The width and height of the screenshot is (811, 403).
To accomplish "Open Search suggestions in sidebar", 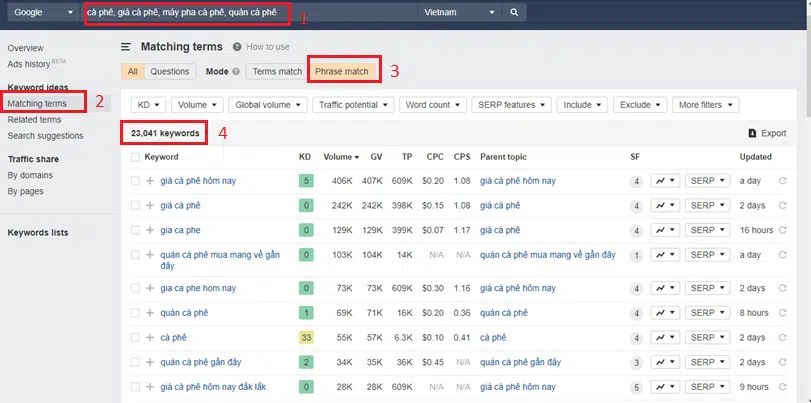I will pyautogui.click(x=45, y=136).
